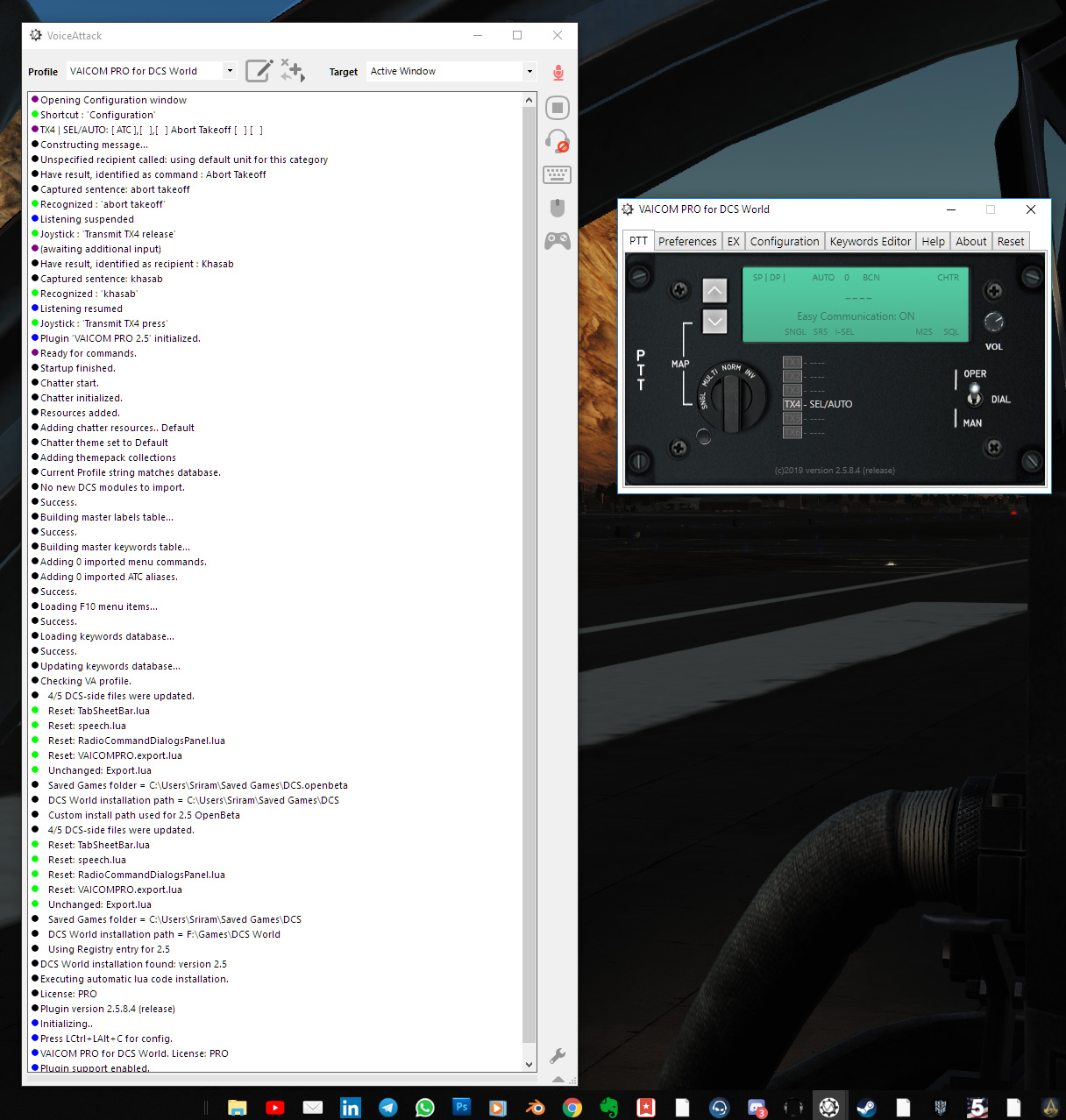
Task: Open Google Chrome from the taskbar
Action: [x=572, y=1108]
